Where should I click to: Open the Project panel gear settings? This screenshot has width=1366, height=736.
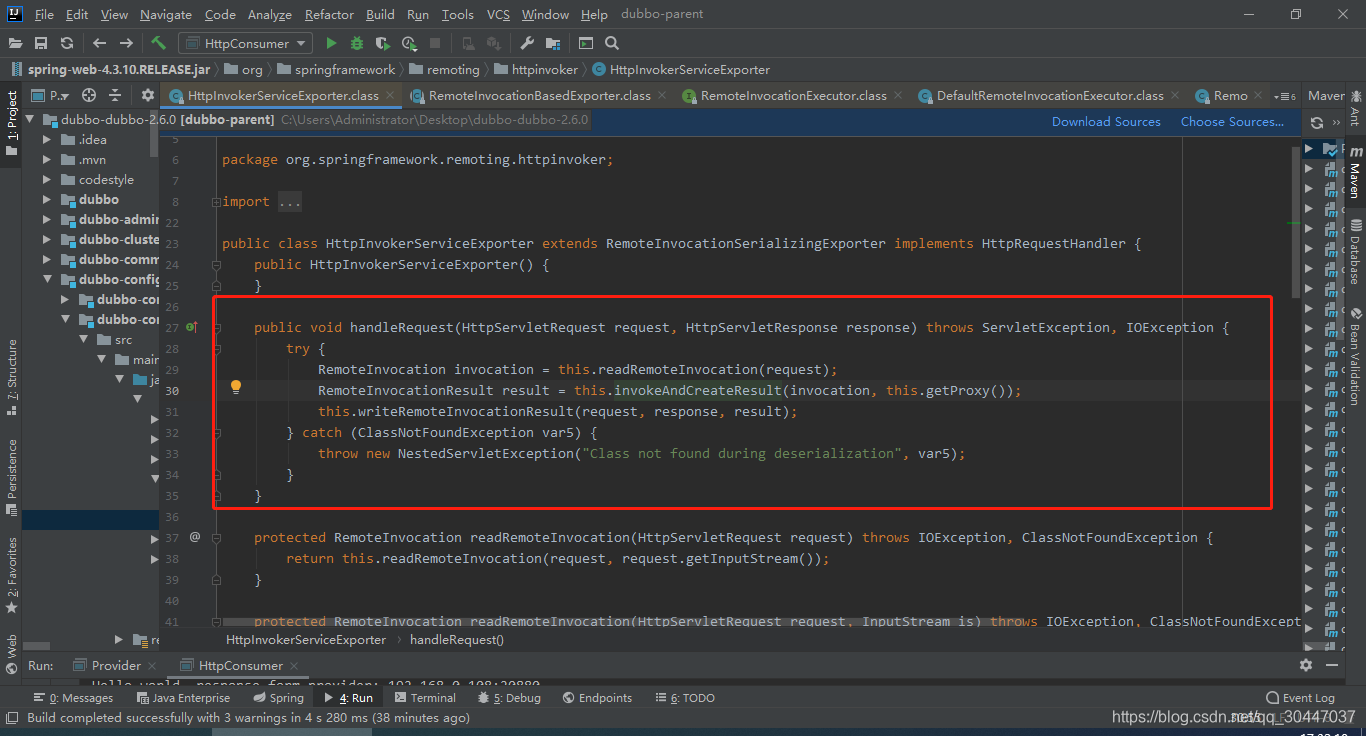point(147,95)
